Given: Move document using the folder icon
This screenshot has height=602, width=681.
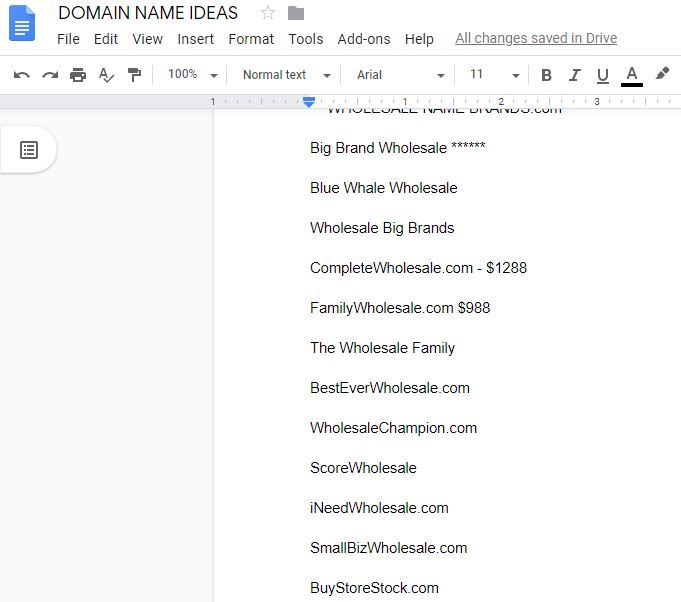Looking at the screenshot, I should [x=295, y=13].
